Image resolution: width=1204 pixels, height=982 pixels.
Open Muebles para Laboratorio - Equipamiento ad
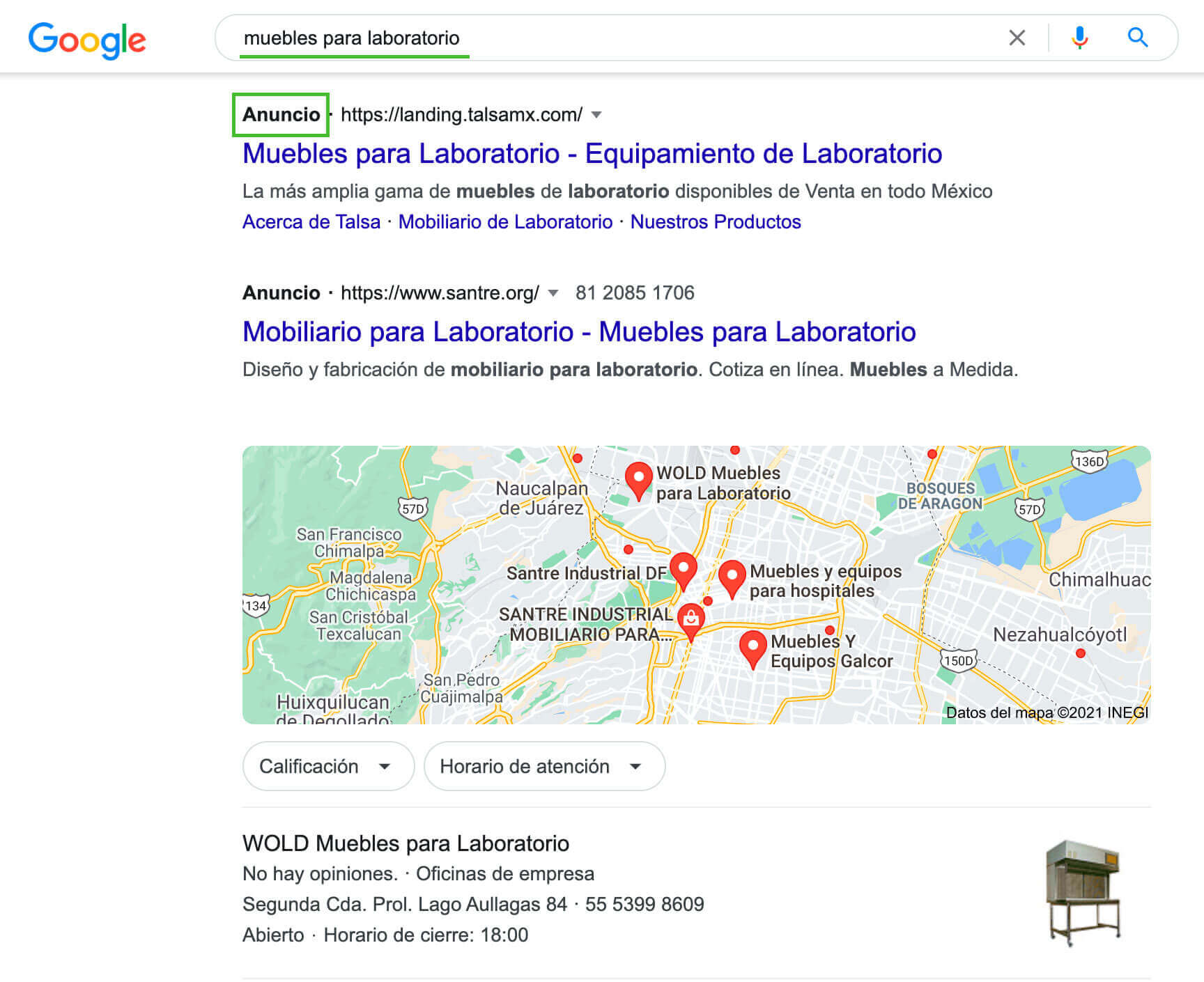click(x=592, y=153)
